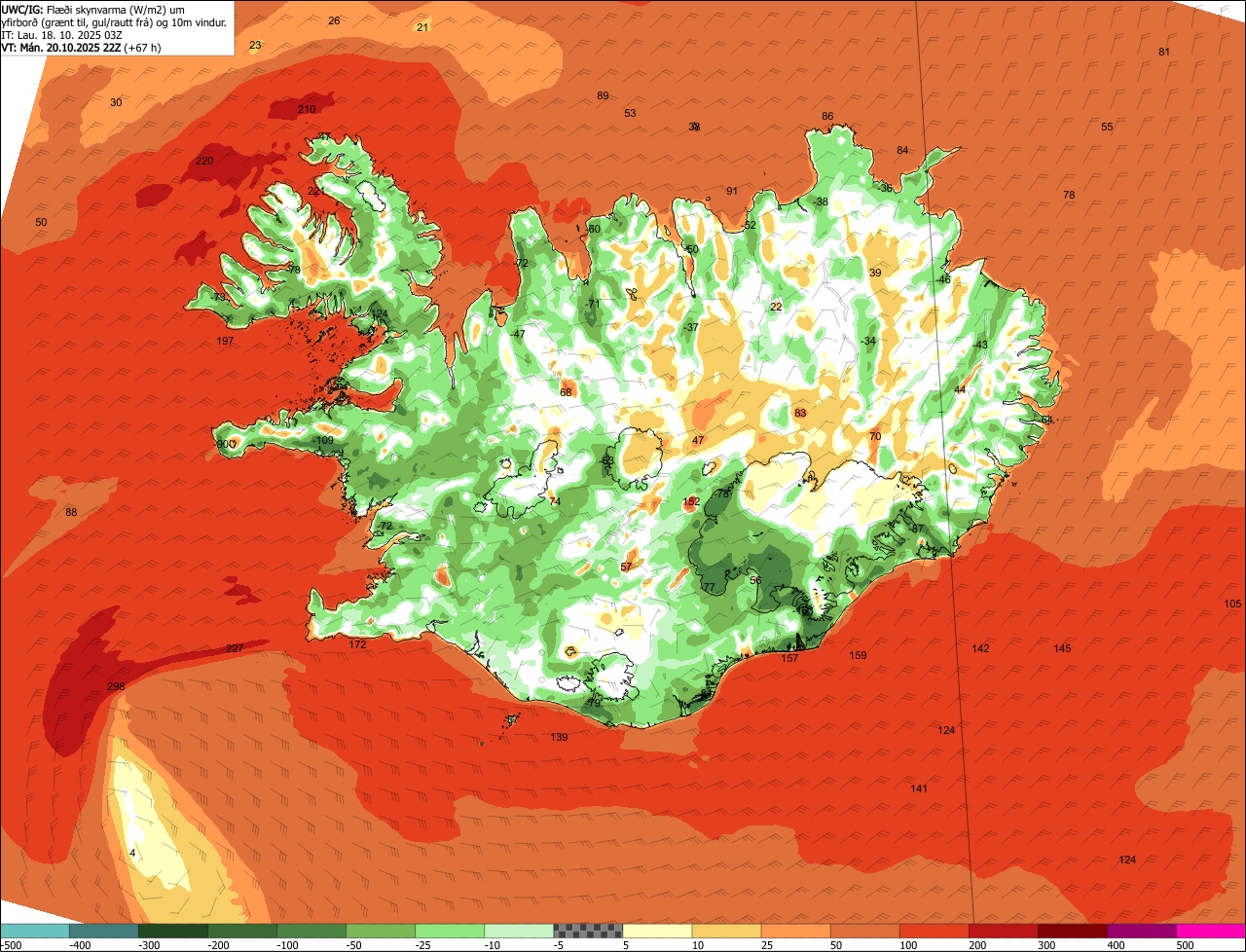Select the flux value 142 southeast of Iceland
The height and width of the screenshot is (952, 1246).
980,648
